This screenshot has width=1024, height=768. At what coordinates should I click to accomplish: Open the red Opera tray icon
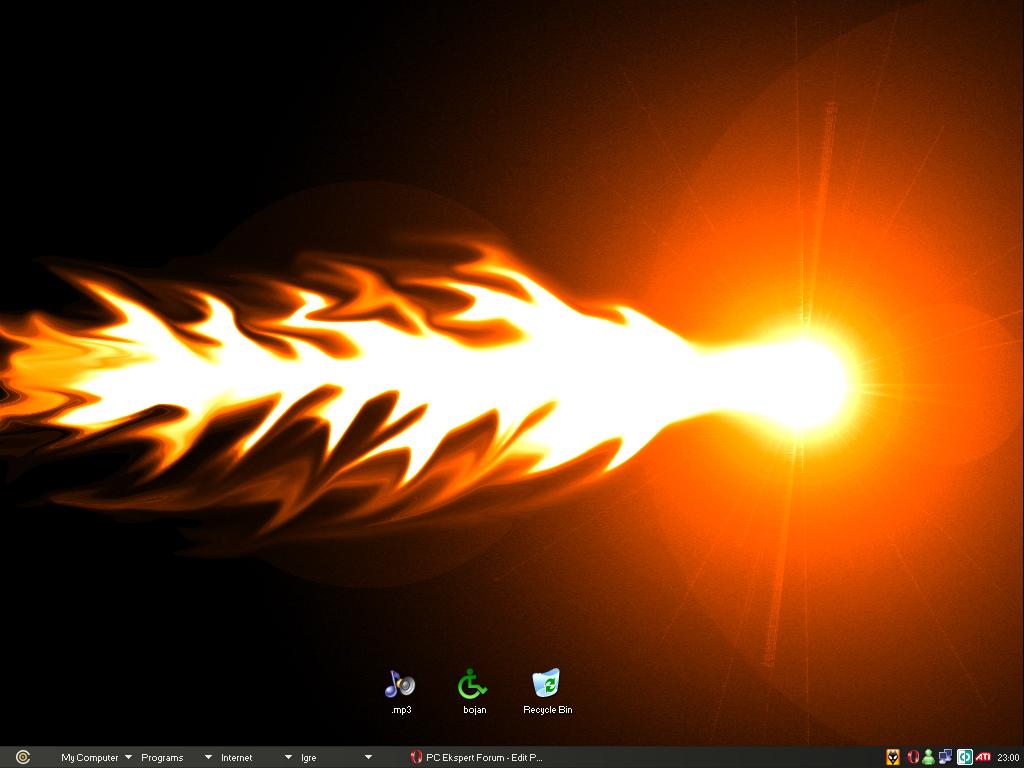click(912, 757)
